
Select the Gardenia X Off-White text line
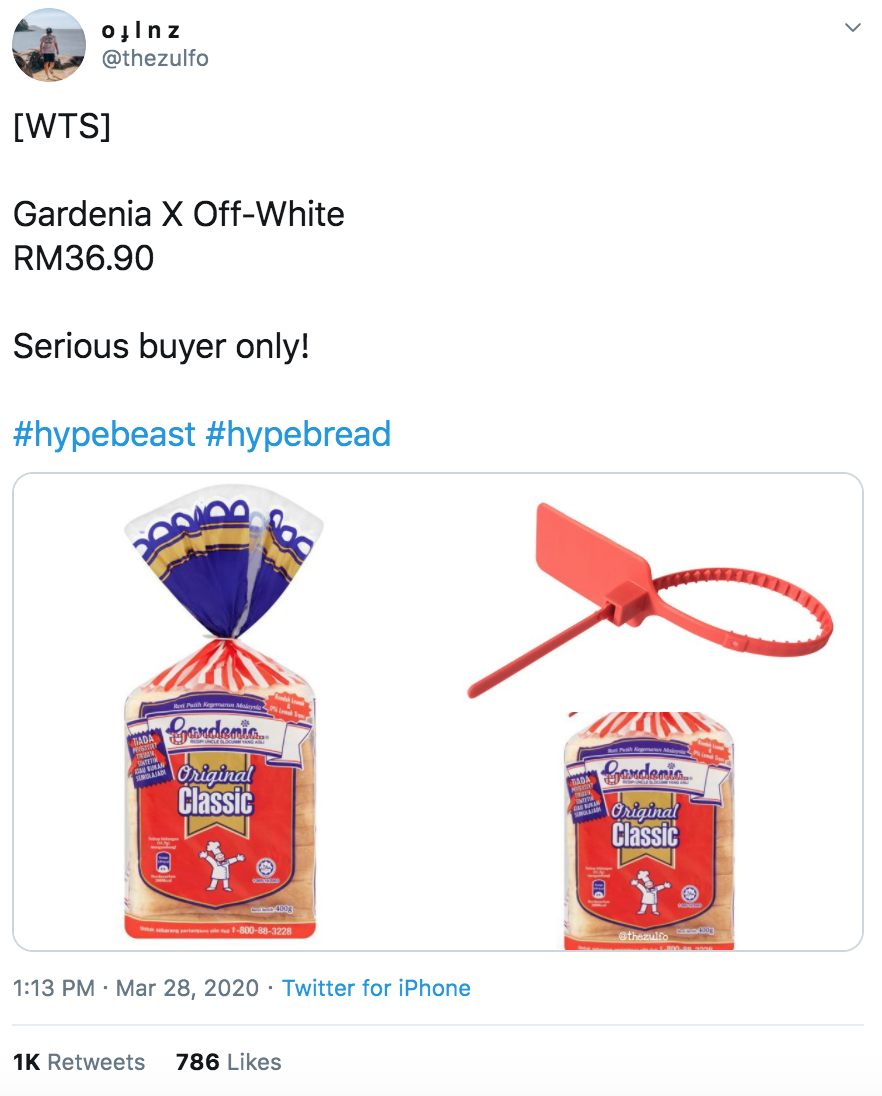[179, 214]
